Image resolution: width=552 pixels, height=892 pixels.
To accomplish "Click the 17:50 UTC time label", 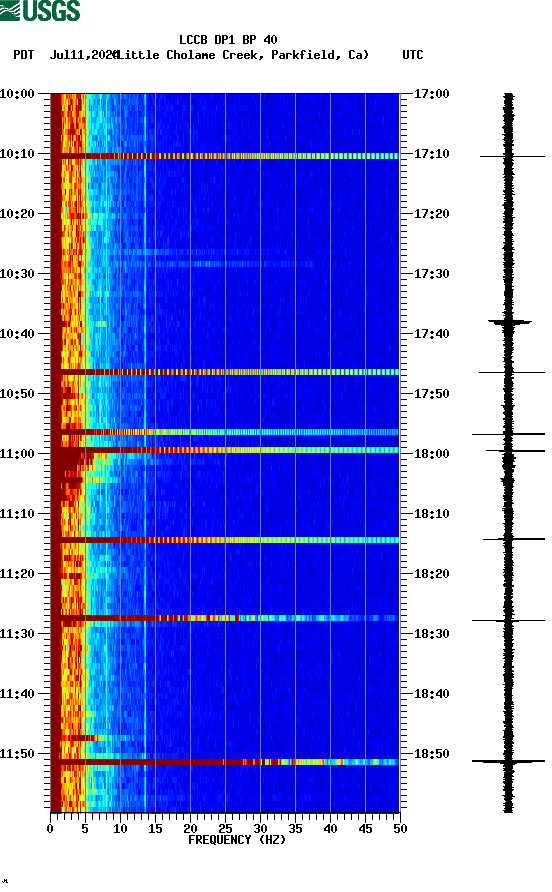I will pyautogui.click(x=431, y=394).
